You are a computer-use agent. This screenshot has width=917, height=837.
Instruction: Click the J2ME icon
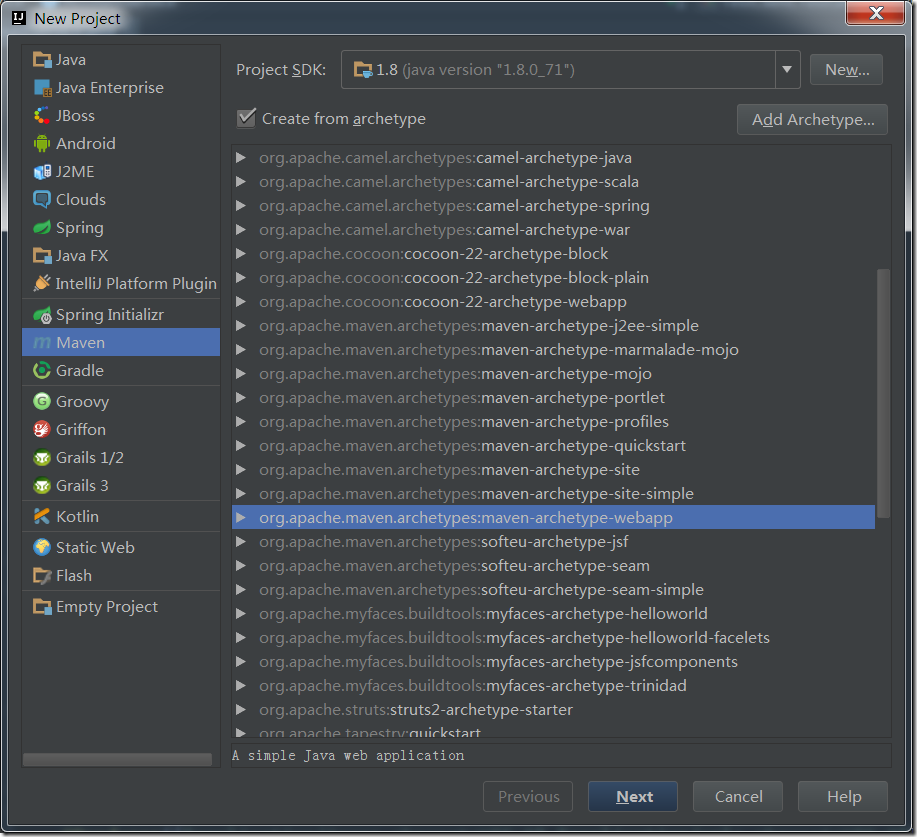pos(42,171)
